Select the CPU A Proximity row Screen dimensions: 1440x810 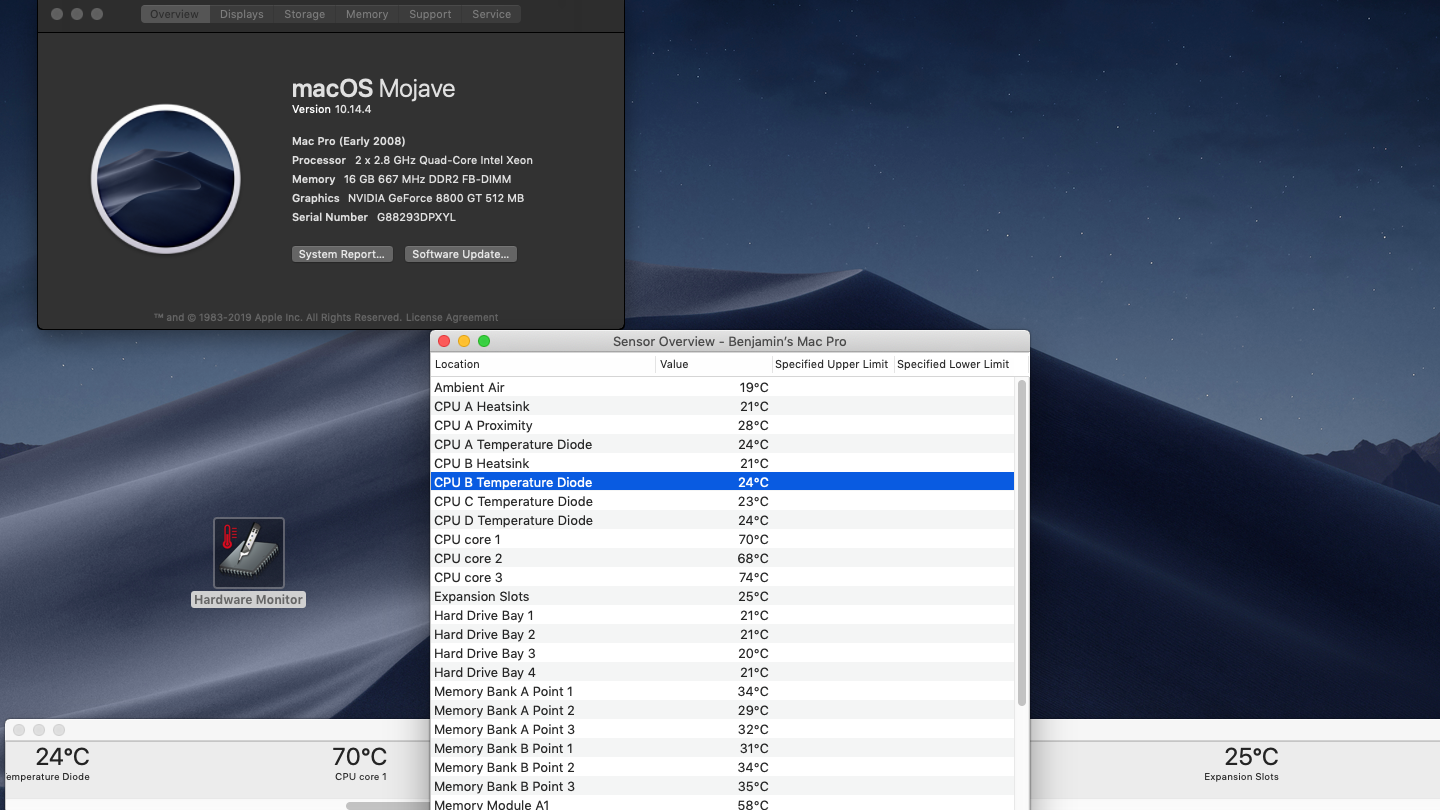click(722, 425)
